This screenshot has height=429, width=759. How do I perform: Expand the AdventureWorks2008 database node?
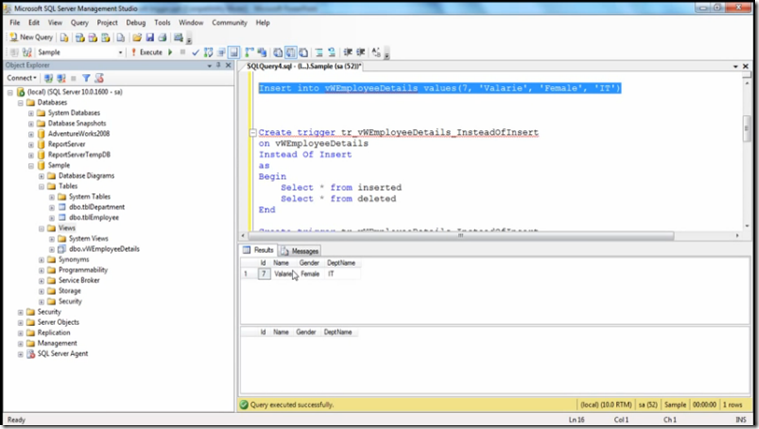(31, 134)
